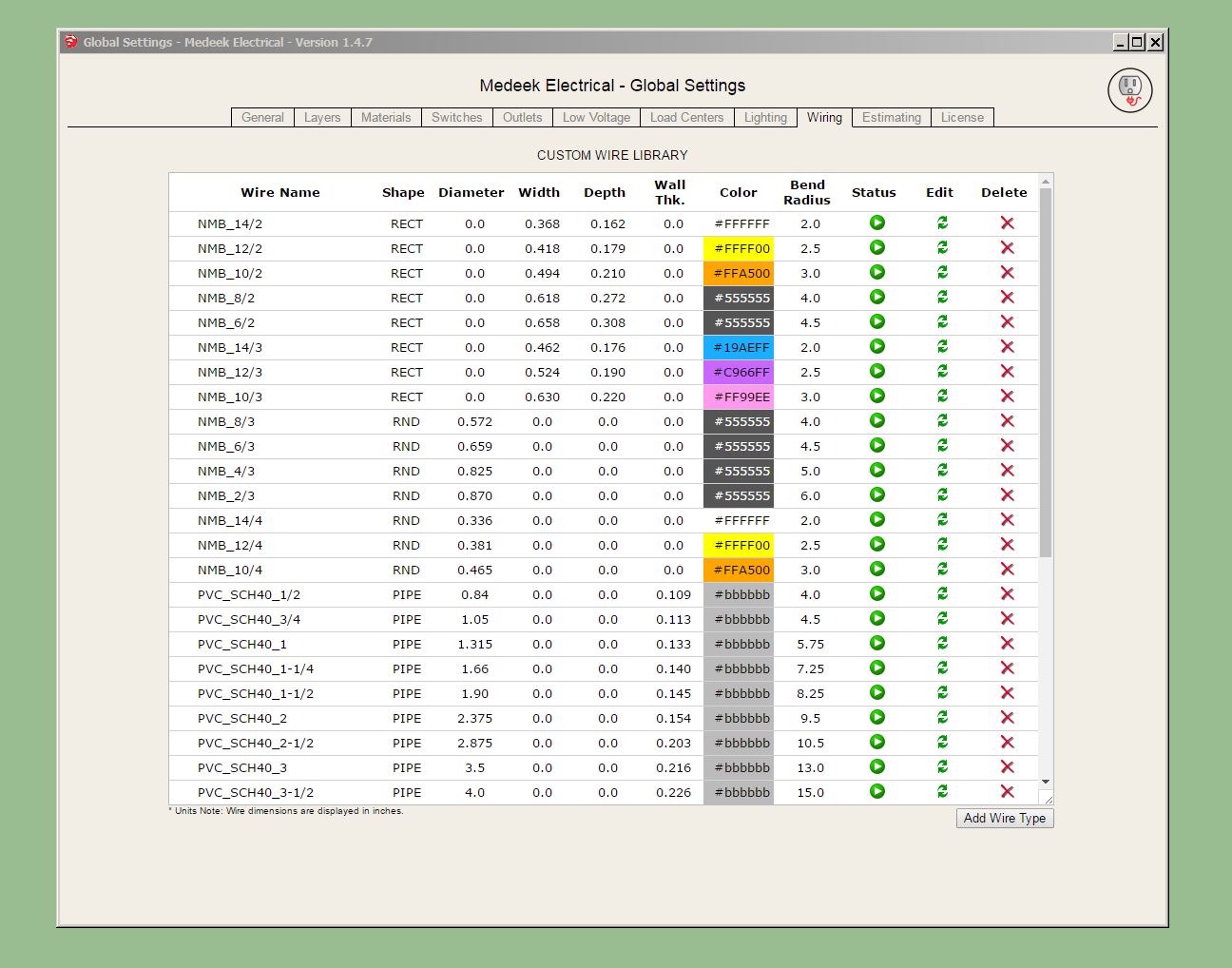Click the 0.368 width value for NMB_14/2
Image resolution: width=1232 pixels, height=968 pixels.
pyautogui.click(x=542, y=223)
